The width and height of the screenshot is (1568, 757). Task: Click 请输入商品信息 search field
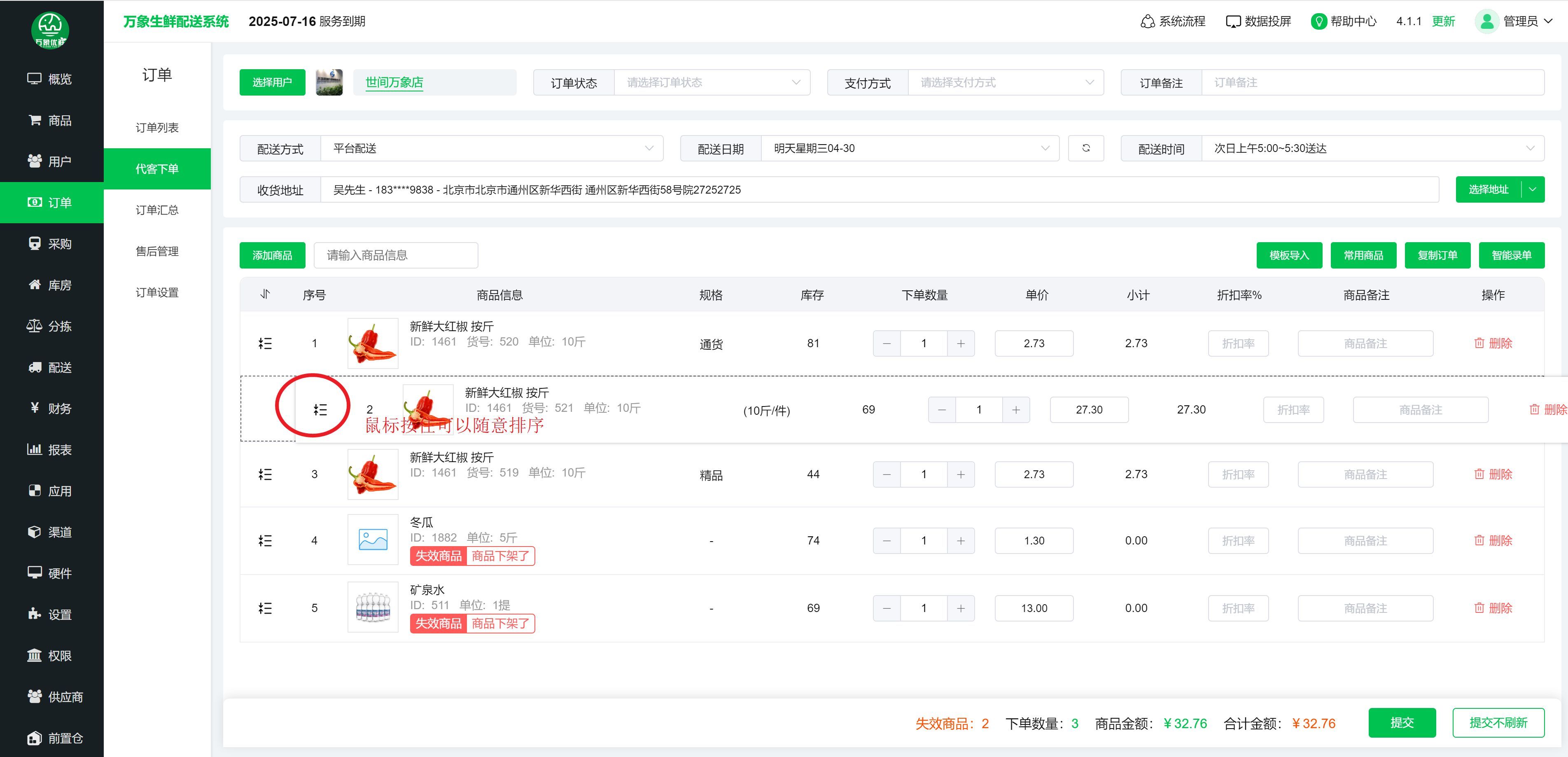[396, 255]
